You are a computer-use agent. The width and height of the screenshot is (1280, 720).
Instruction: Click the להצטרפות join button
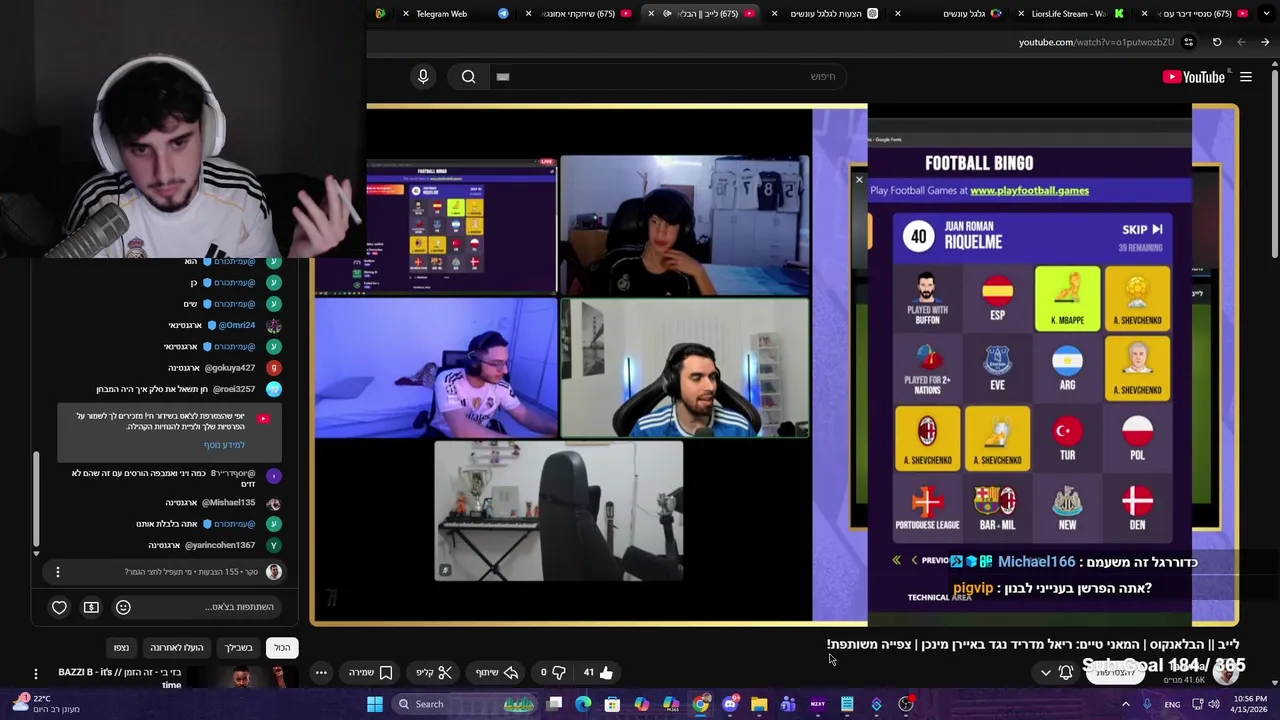[x=1114, y=673]
